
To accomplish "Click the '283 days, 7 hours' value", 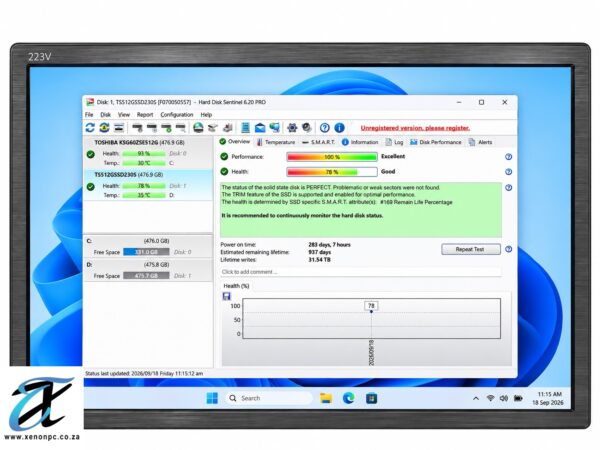I will click(x=329, y=245).
